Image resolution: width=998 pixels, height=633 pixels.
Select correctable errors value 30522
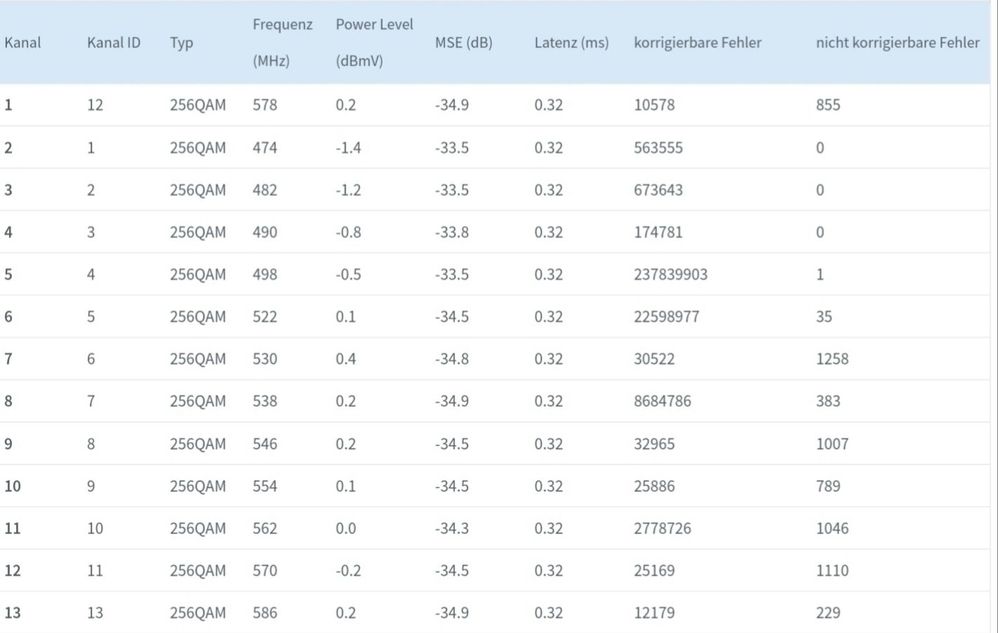click(x=654, y=359)
